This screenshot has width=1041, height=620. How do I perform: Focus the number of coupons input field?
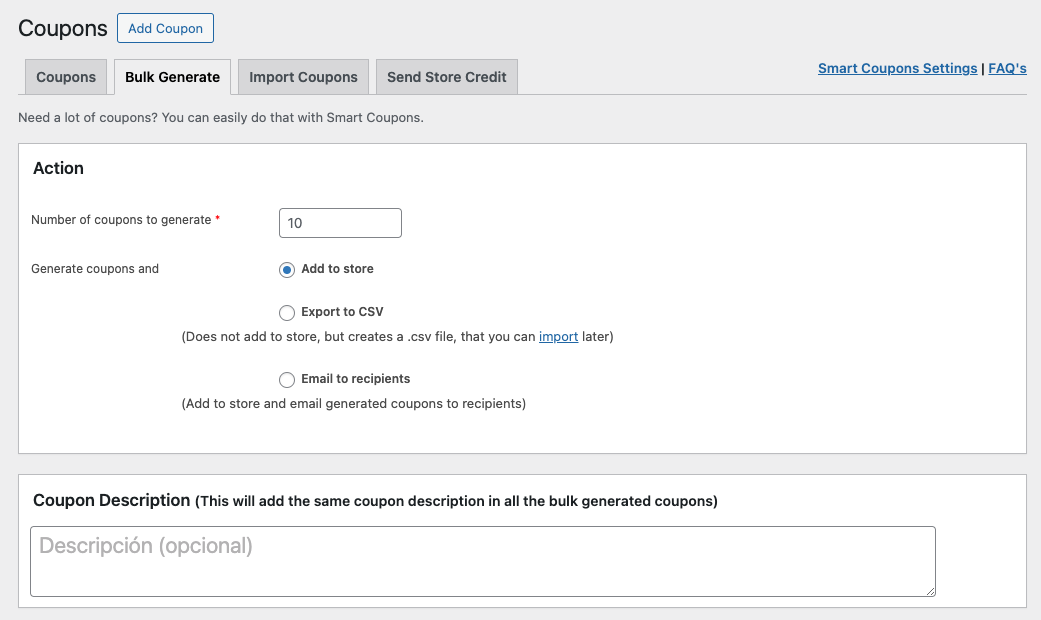coord(340,223)
